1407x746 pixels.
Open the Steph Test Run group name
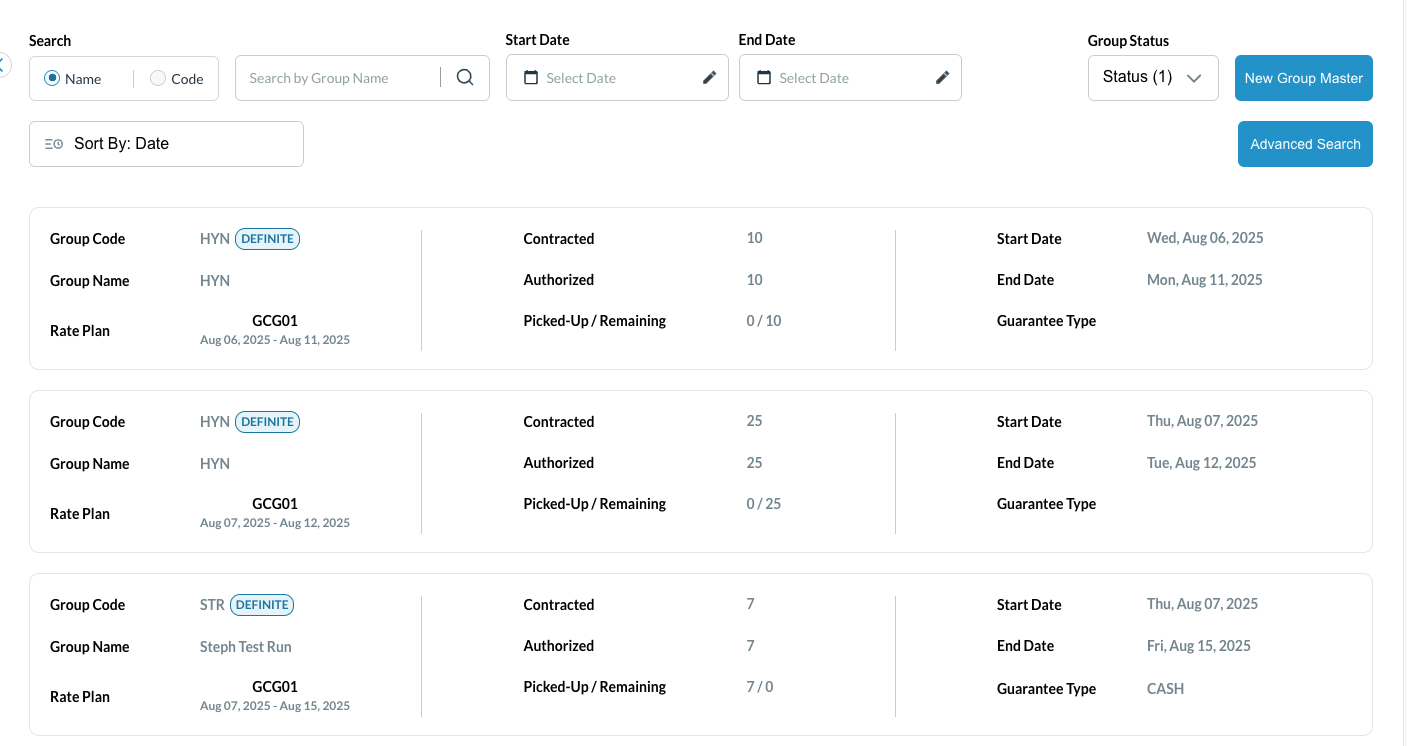pyautogui.click(x=245, y=647)
